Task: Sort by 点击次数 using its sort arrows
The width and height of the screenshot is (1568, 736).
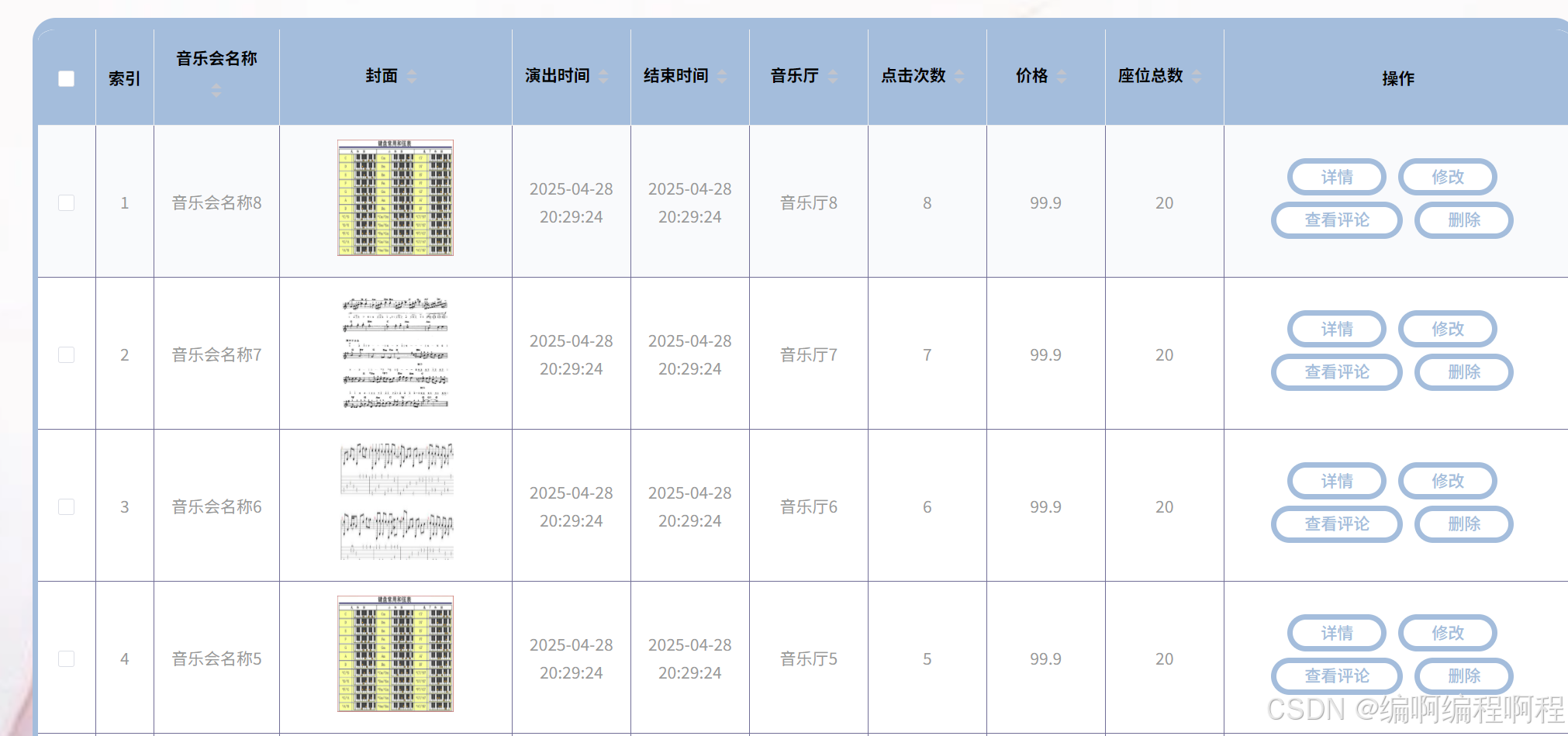Action: [959, 76]
